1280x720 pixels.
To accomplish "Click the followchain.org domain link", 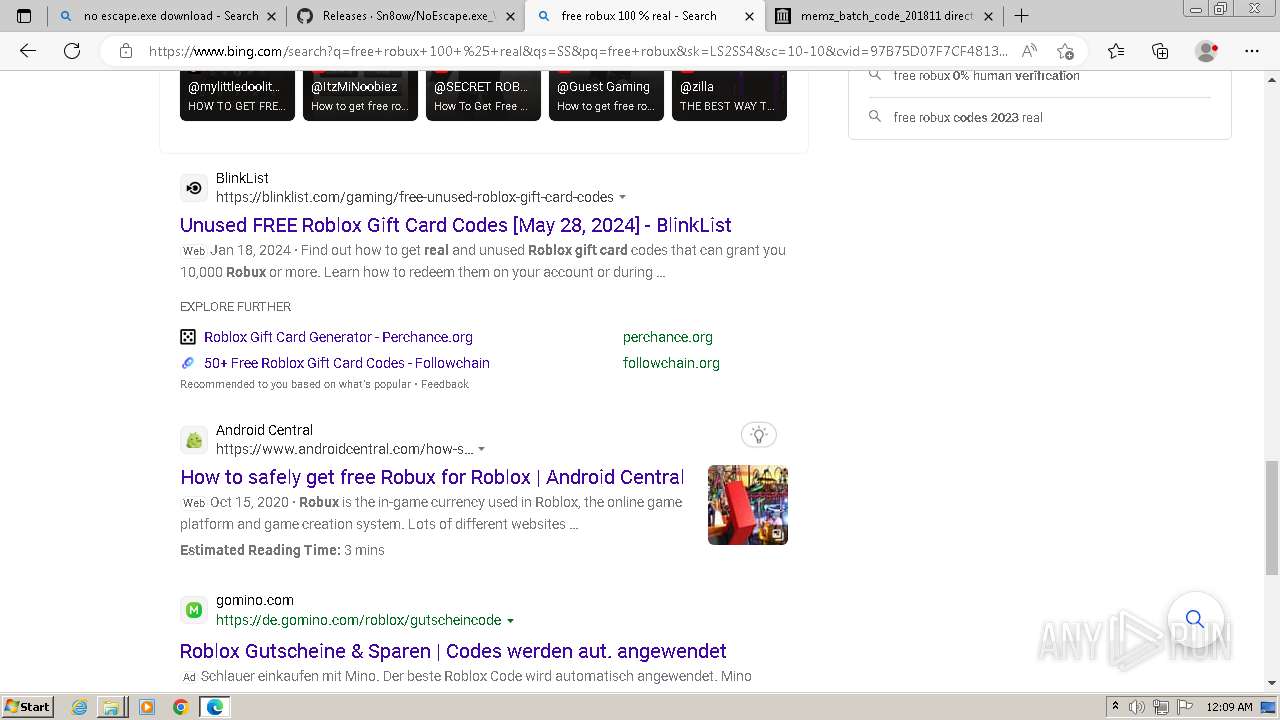I will click(x=671, y=363).
